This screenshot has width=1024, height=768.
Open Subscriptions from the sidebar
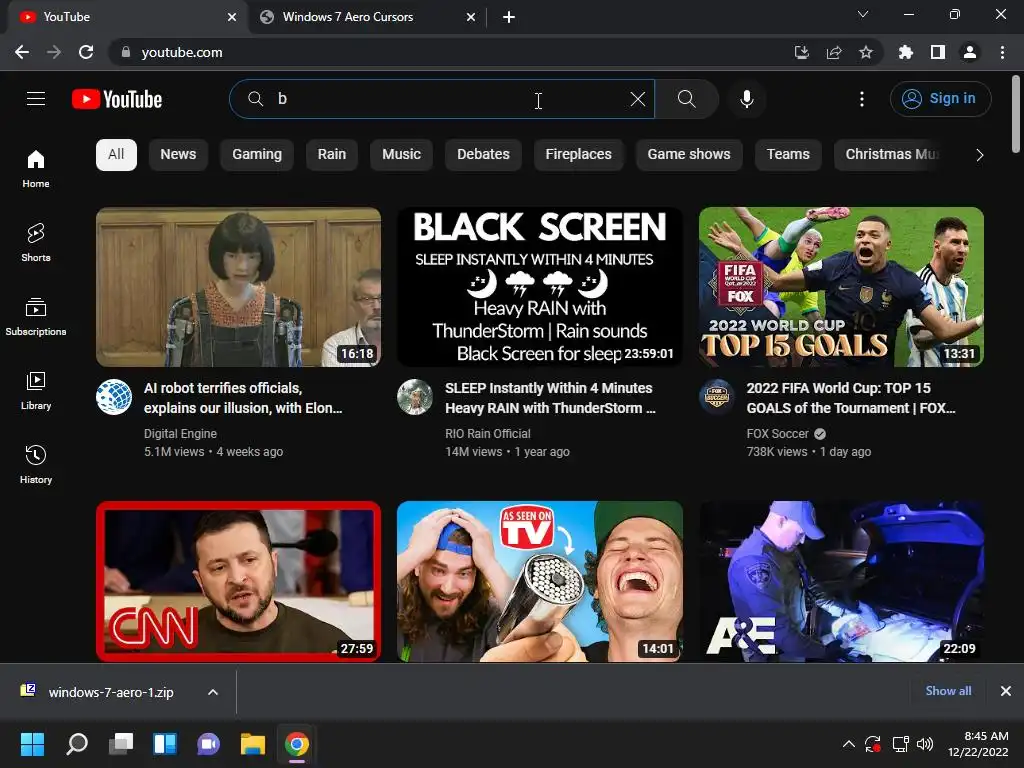click(x=36, y=317)
